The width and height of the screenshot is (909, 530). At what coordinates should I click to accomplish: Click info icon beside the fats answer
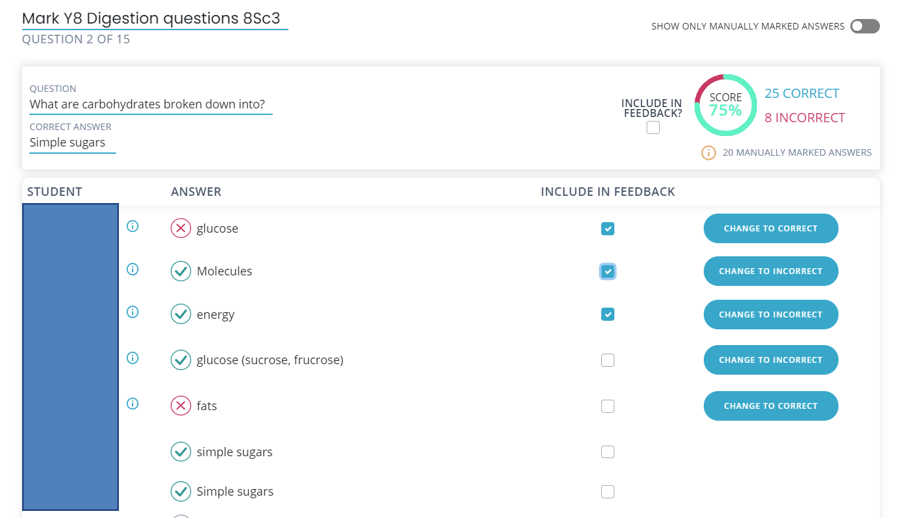click(x=133, y=404)
